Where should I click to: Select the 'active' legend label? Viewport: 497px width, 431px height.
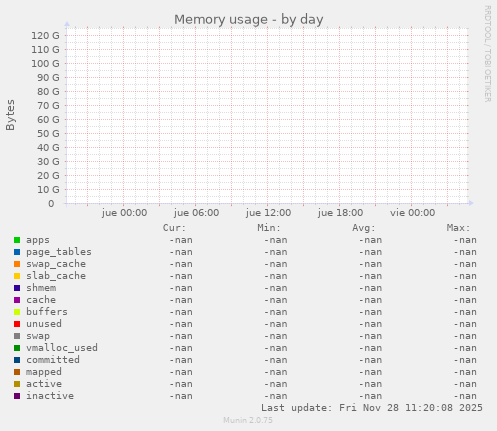click(44, 384)
